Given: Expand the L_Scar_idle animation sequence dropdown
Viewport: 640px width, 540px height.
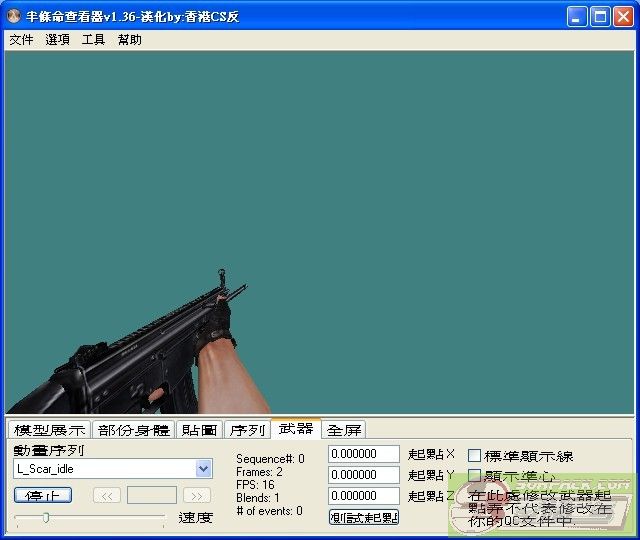Looking at the screenshot, I should click(x=204, y=469).
